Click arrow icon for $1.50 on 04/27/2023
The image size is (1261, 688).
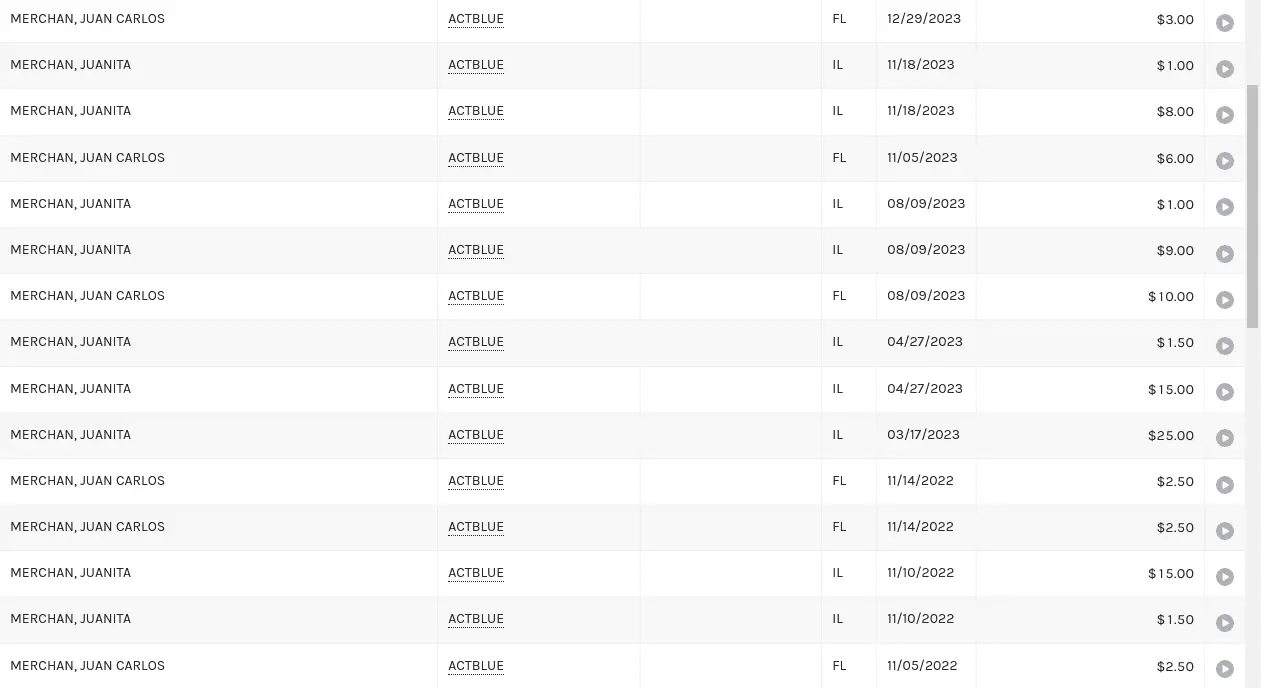point(1224,346)
